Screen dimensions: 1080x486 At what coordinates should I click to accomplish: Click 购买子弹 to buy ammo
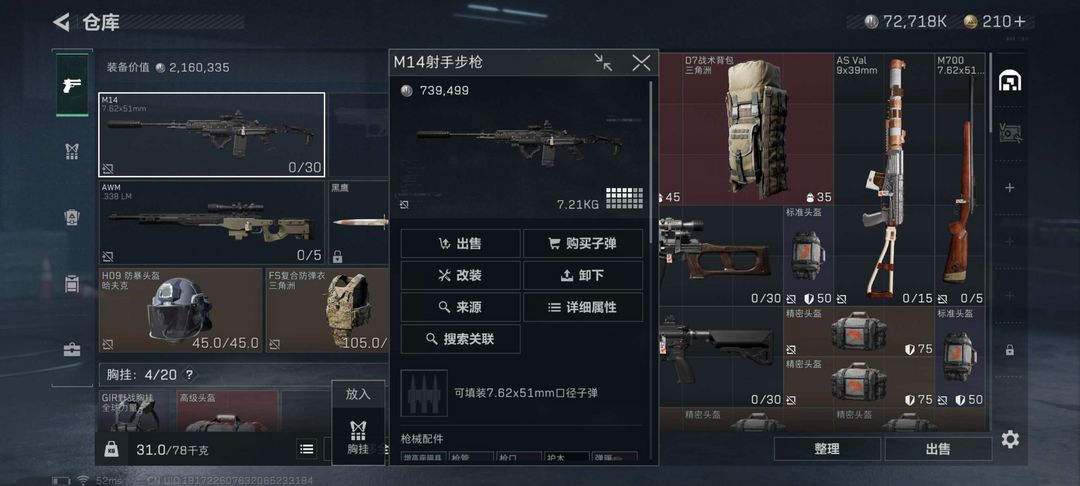coord(583,244)
